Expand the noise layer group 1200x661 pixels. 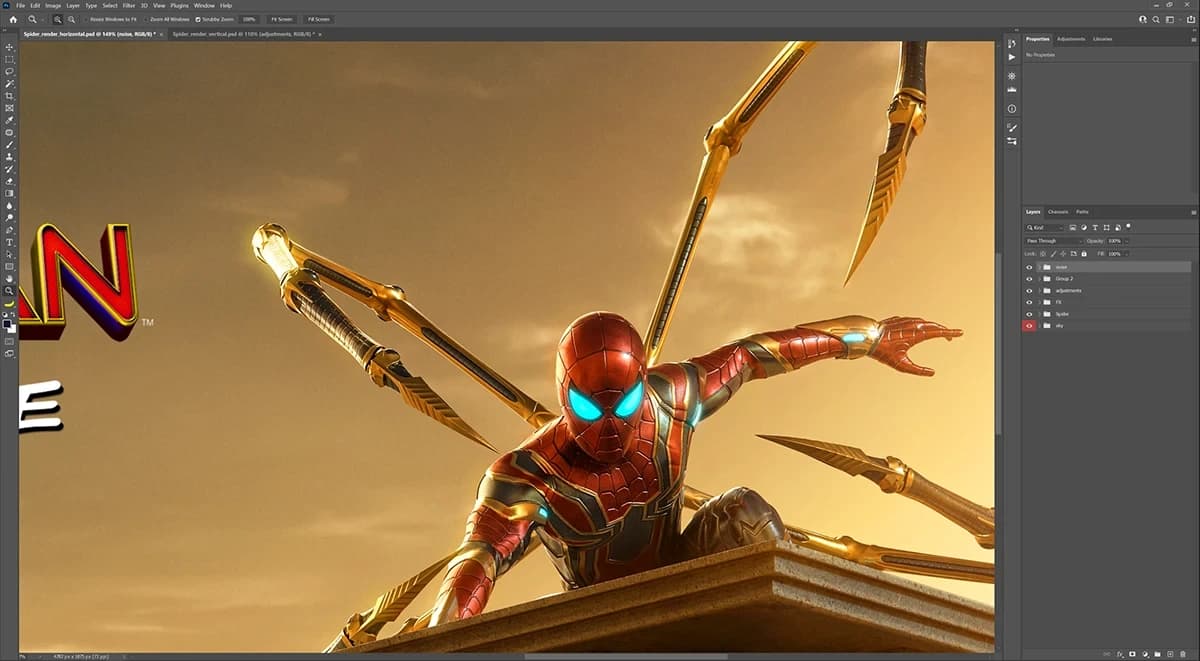1040,267
